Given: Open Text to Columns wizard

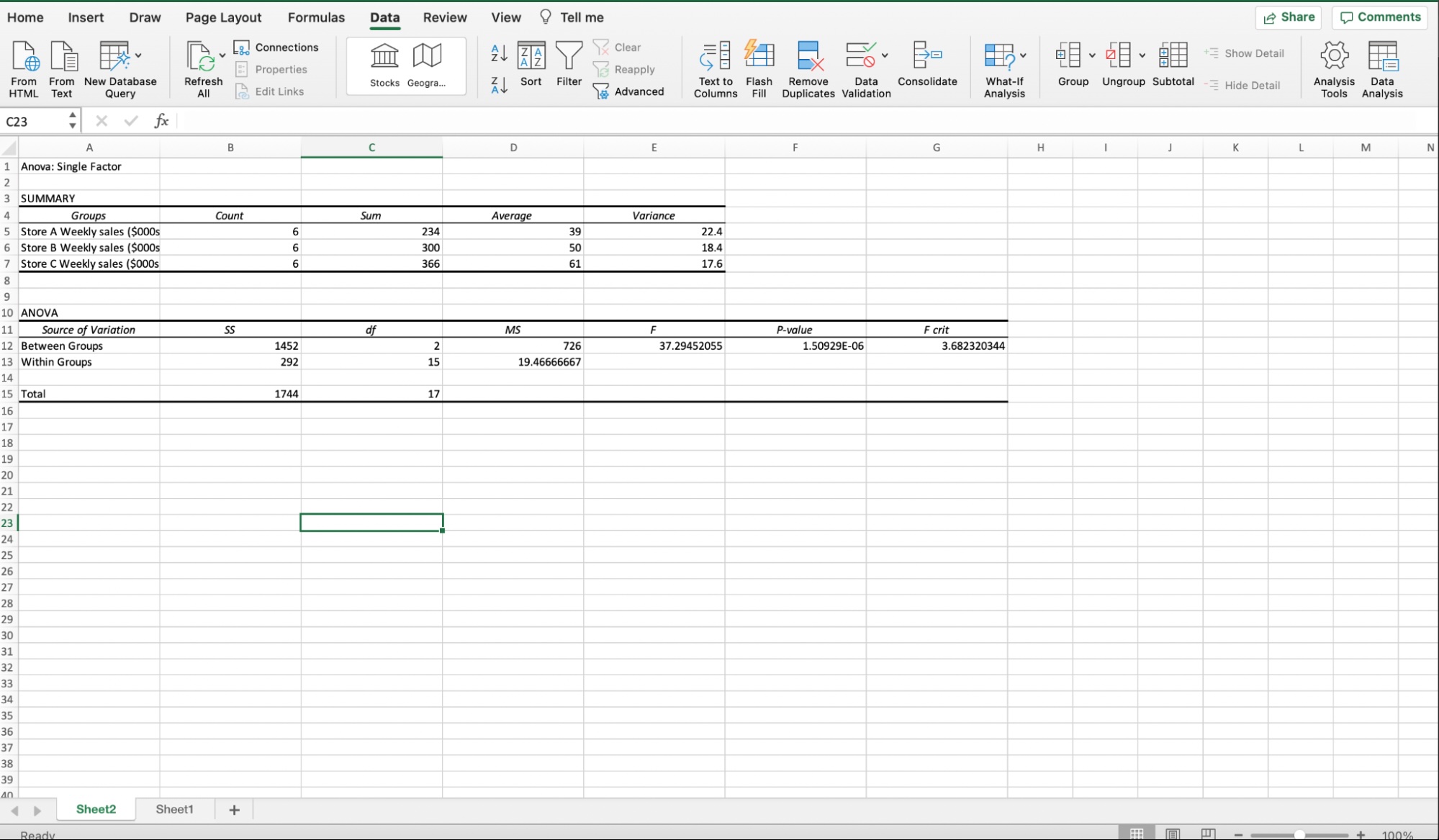Looking at the screenshot, I should [716, 69].
